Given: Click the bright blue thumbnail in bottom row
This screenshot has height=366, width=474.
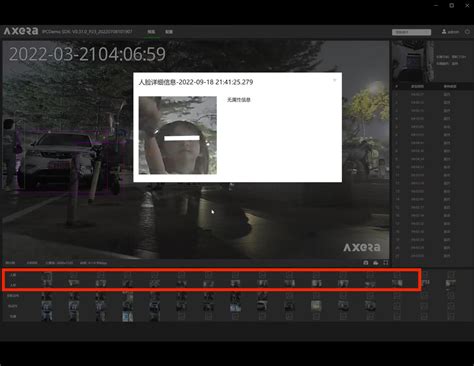Looking at the screenshot, I should (127, 316).
